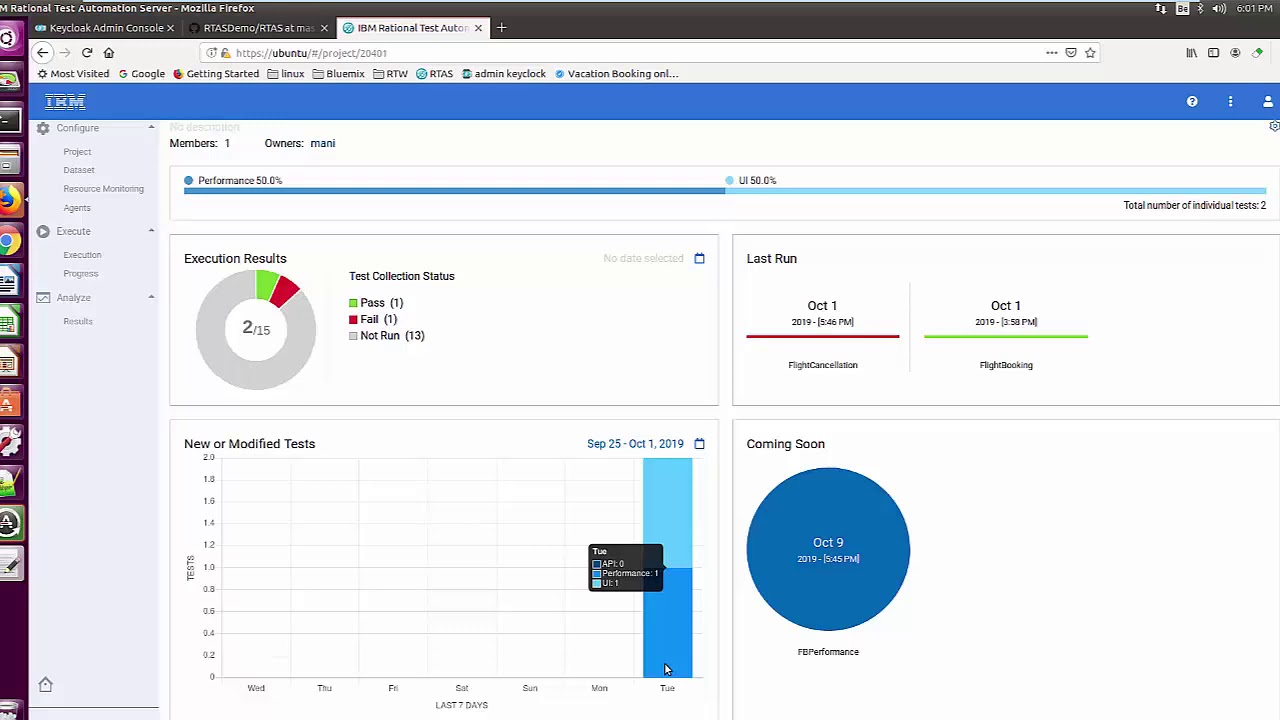1280x720 pixels.
Task: Open the Firefox account icon
Action: click(1235, 53)
